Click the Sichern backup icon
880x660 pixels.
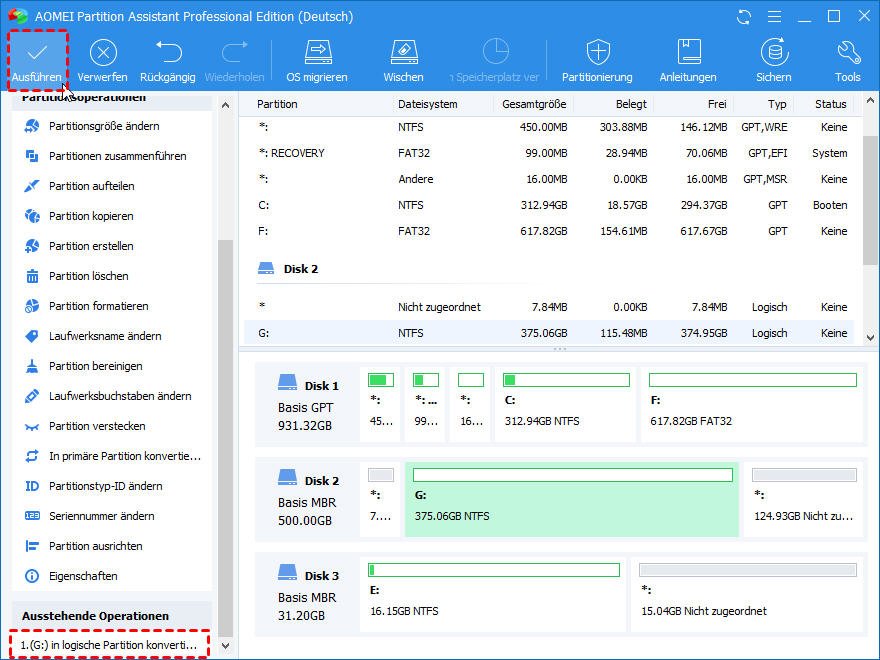pos(773,52)
